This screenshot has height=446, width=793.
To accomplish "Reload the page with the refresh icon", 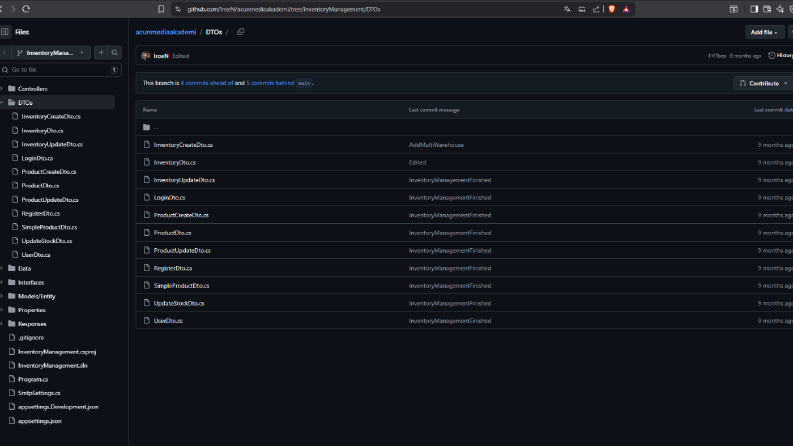I will 26,9.
